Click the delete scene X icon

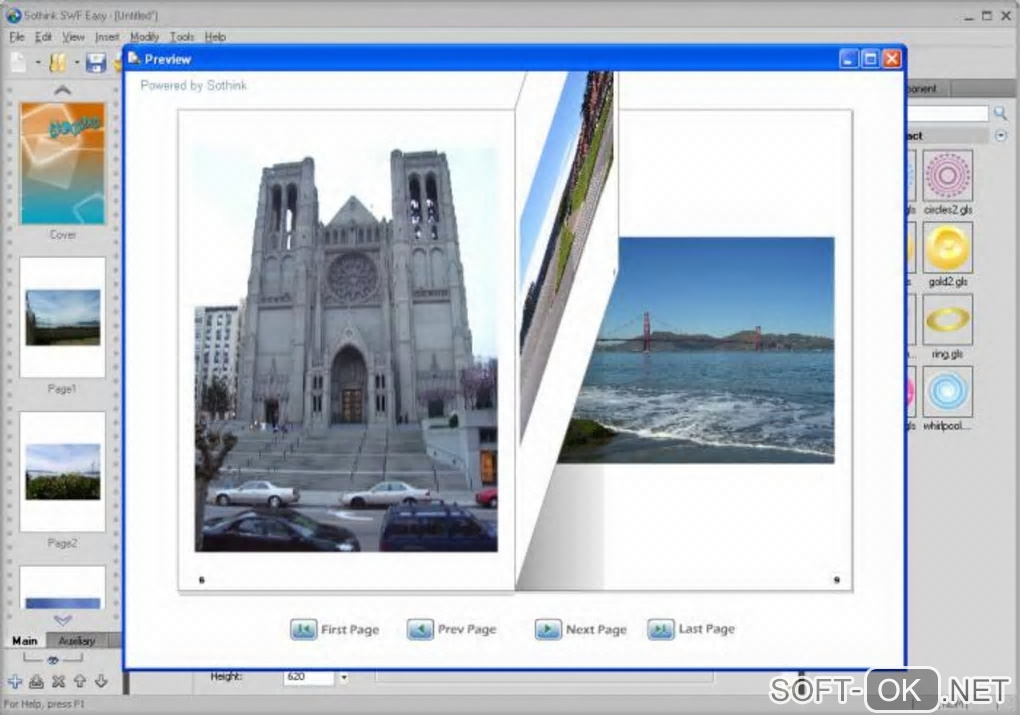(58, 682)
